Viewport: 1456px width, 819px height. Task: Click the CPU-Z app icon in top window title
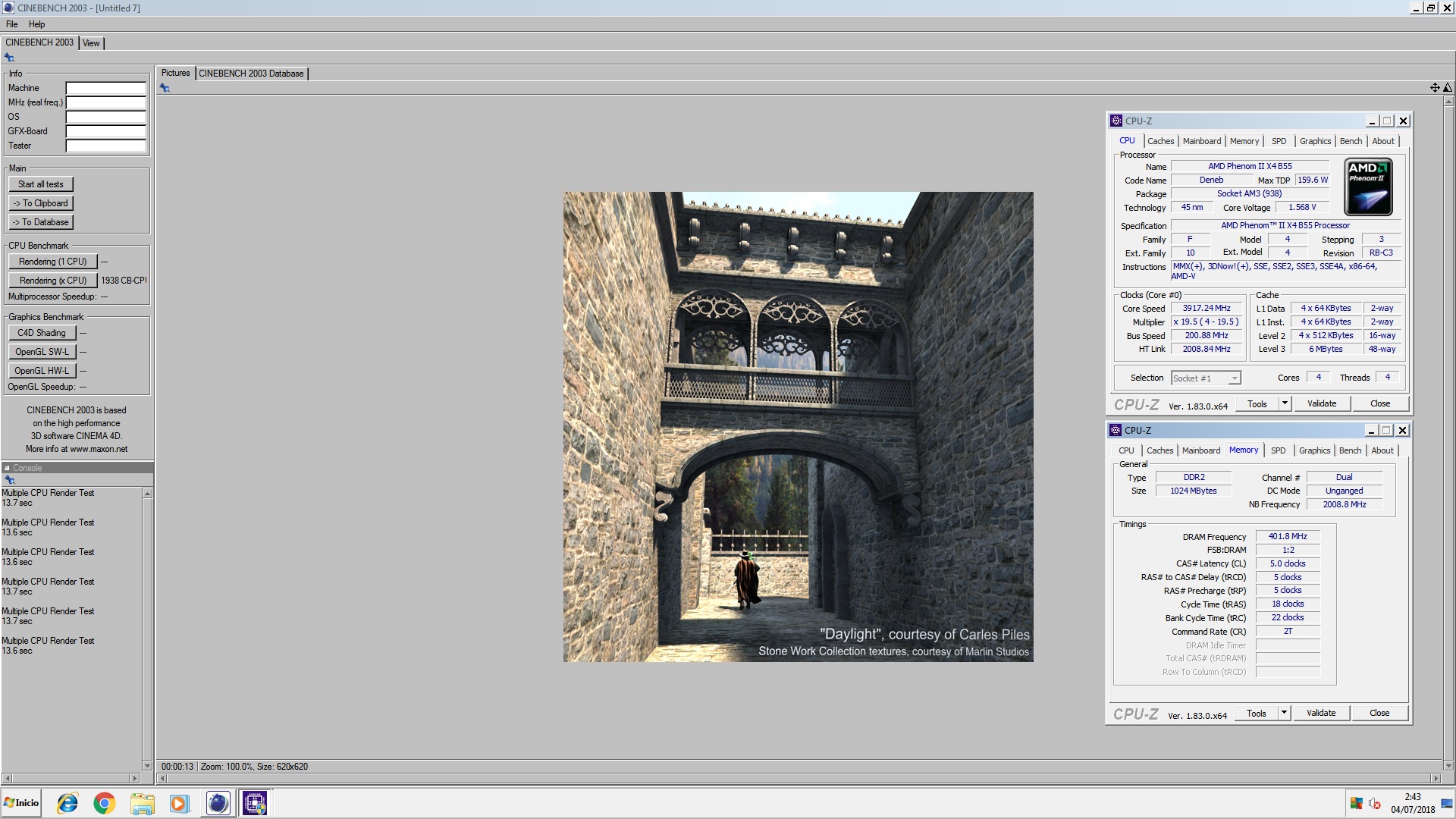coord(1116,121)
